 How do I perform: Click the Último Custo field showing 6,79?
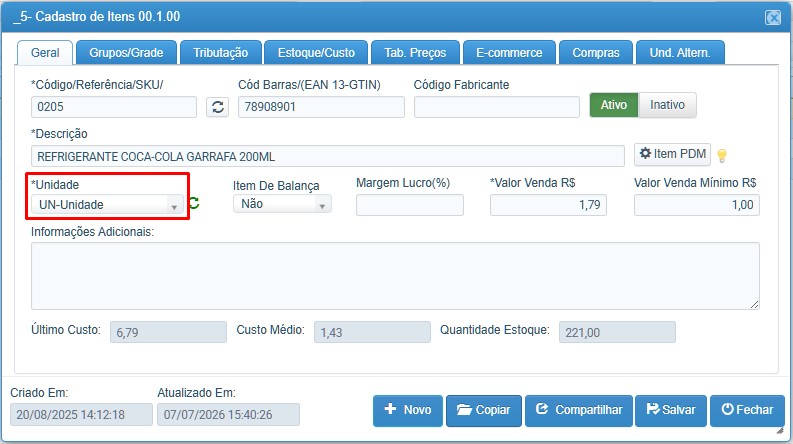click(168, 332)
